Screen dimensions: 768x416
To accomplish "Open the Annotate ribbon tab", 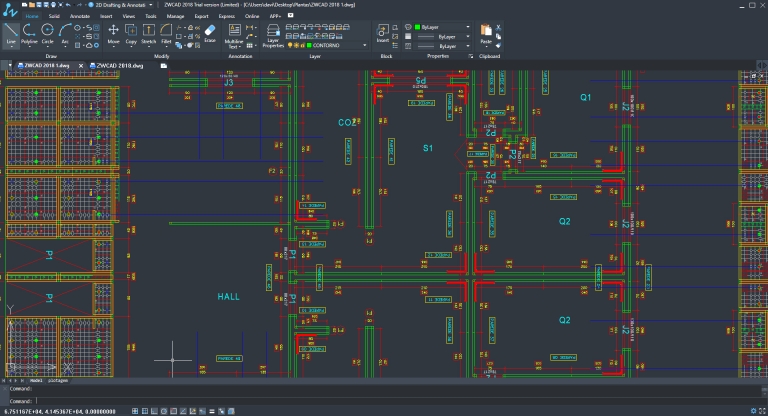I will pyautogui.click(x=80, y=17).
